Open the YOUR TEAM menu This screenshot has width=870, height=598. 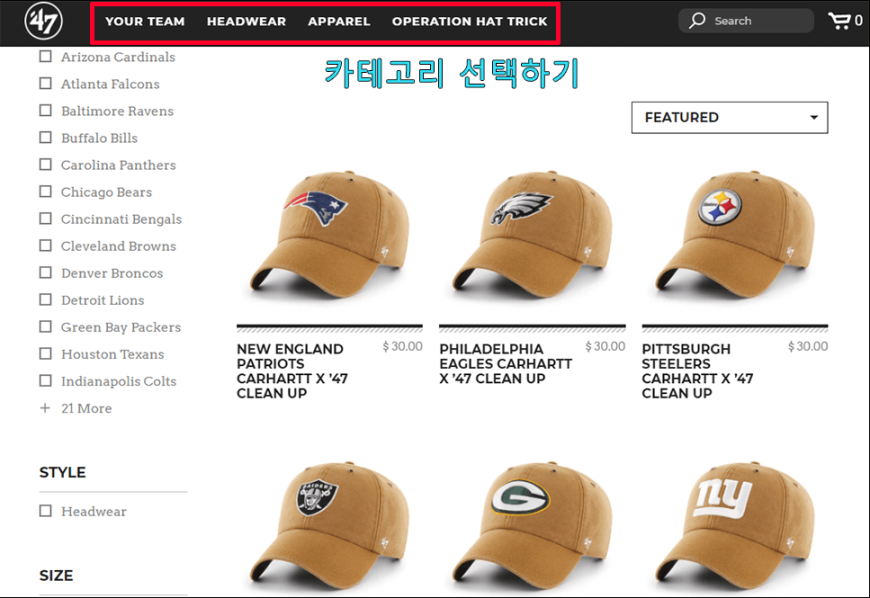point(145,21)
